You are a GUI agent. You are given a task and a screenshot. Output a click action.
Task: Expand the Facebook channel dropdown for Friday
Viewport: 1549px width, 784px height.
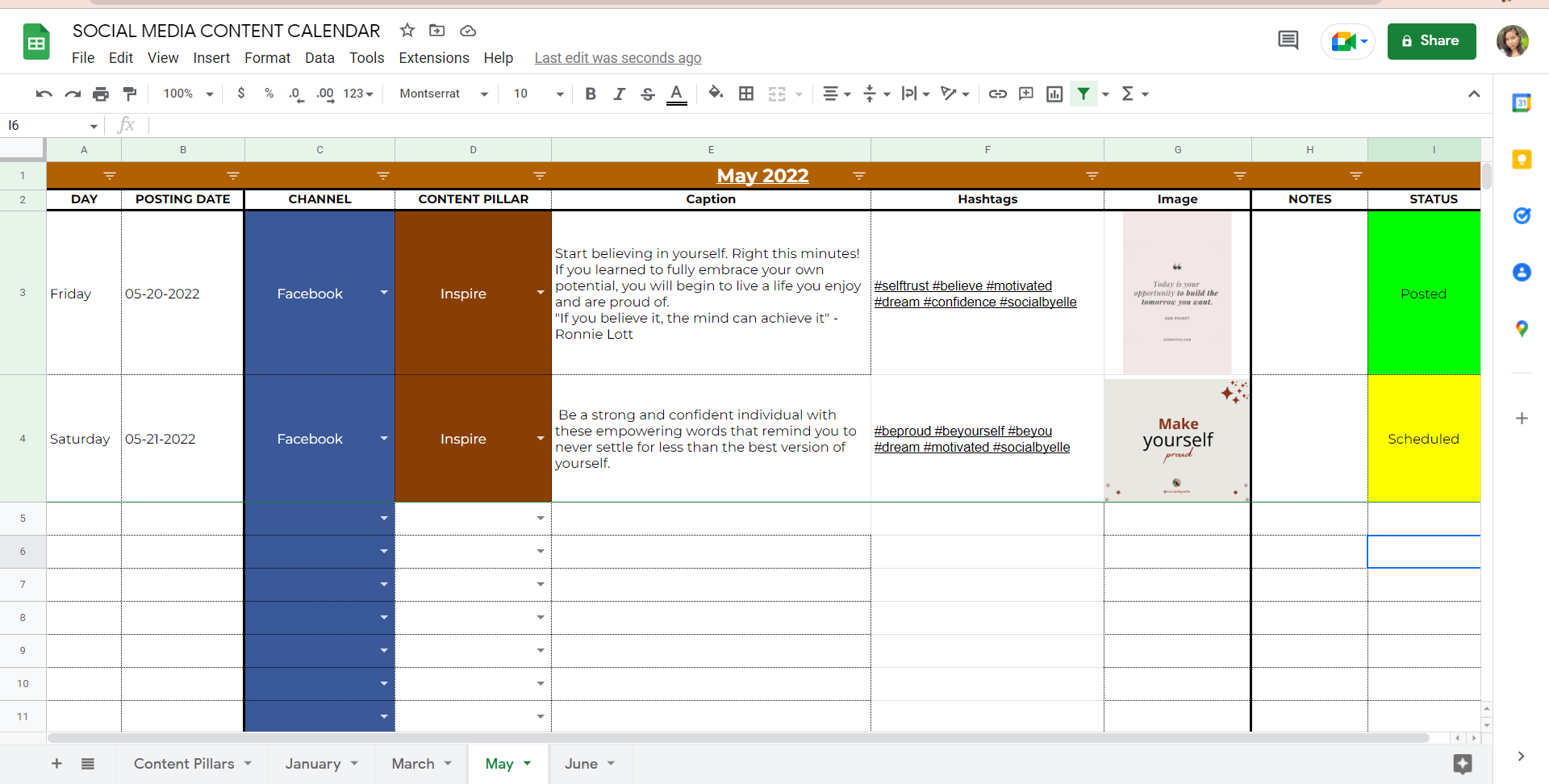click(384, 293)
